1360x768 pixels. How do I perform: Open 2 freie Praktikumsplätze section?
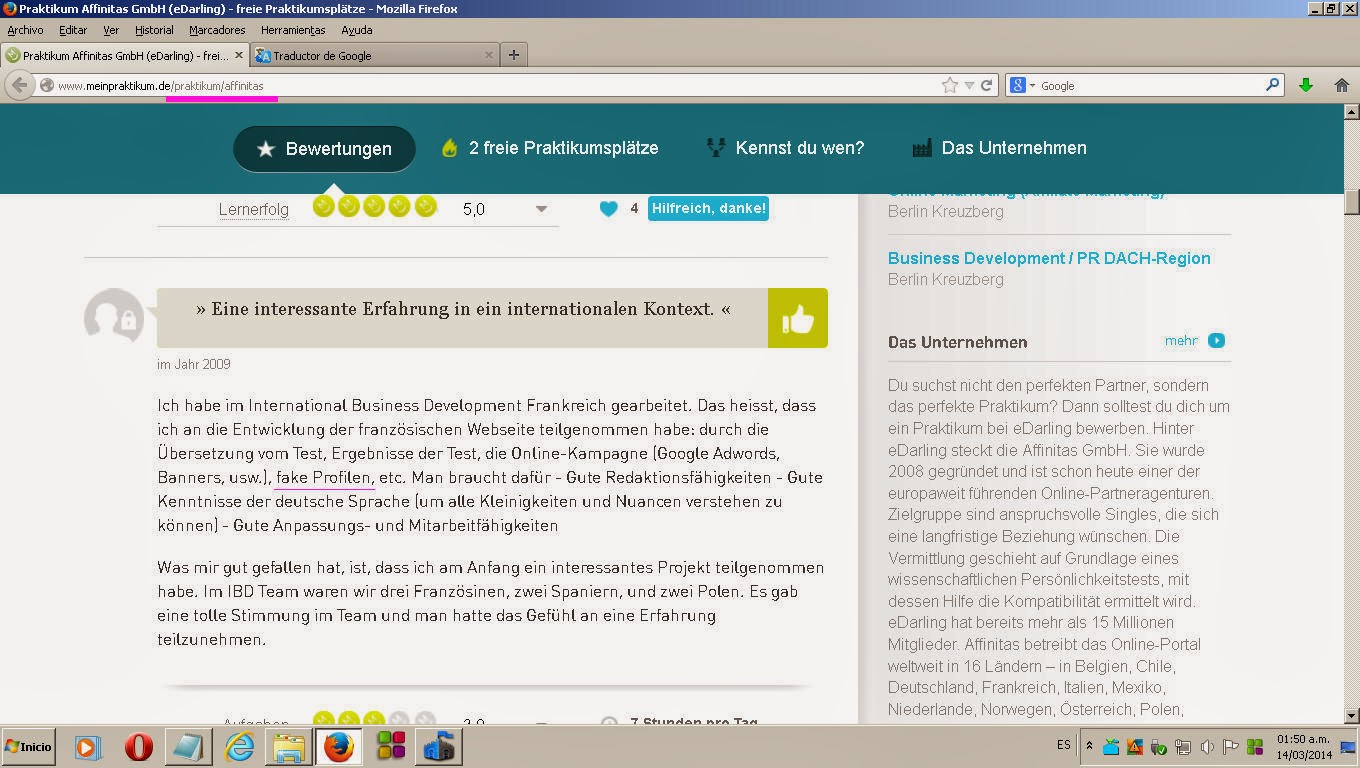(x=550, y=148)
